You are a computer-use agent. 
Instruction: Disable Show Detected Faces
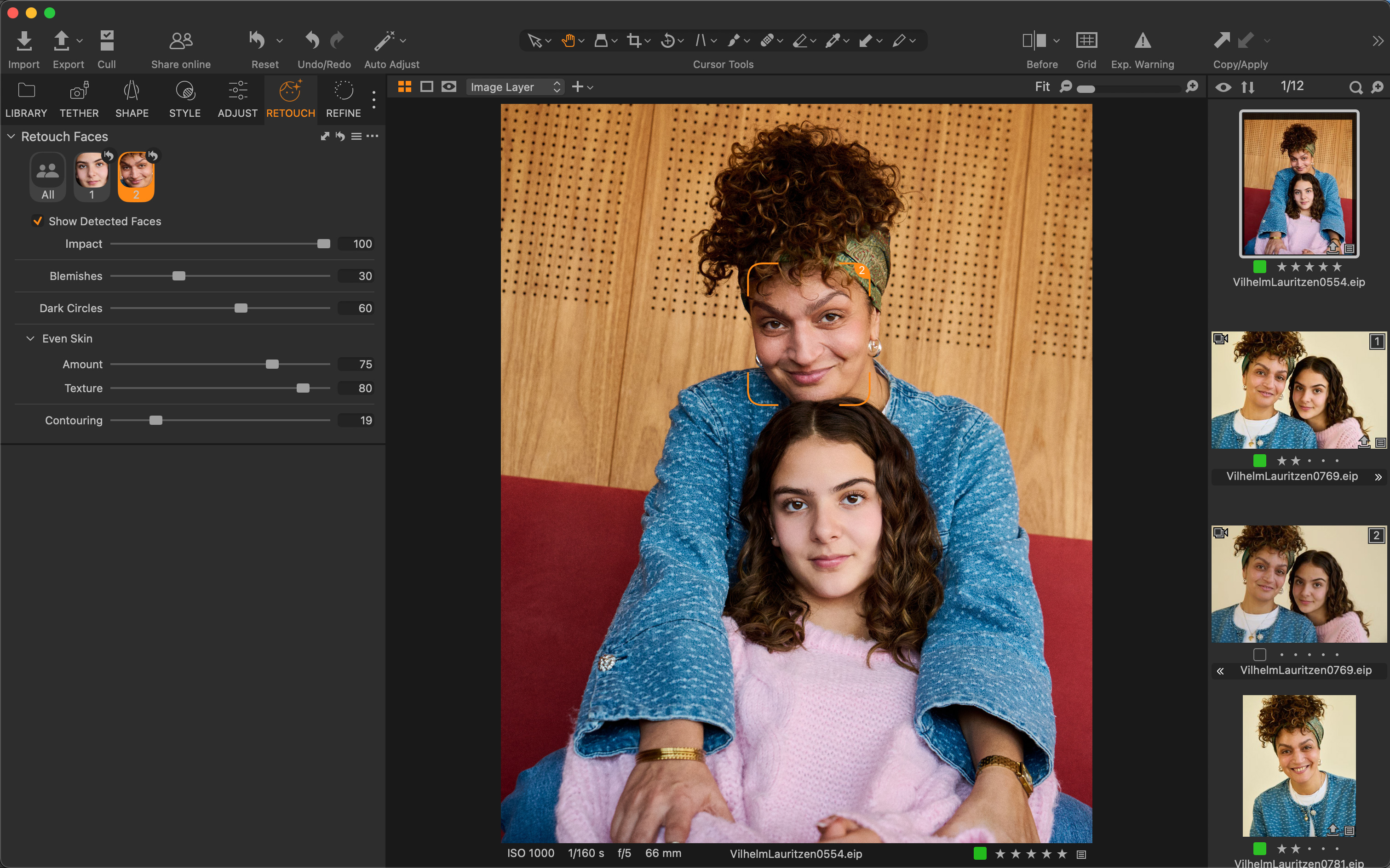pyautogui.click(x=38, y=221)
